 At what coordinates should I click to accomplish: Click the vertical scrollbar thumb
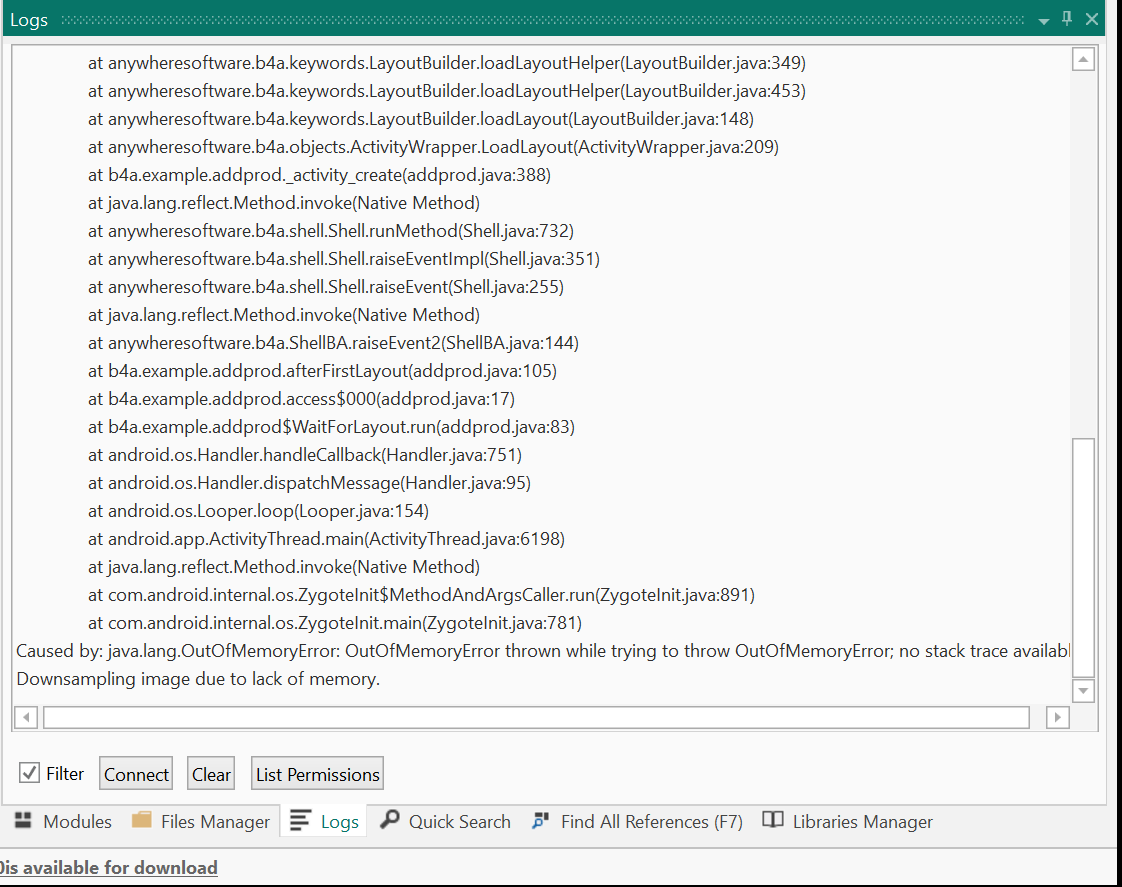1083,557
